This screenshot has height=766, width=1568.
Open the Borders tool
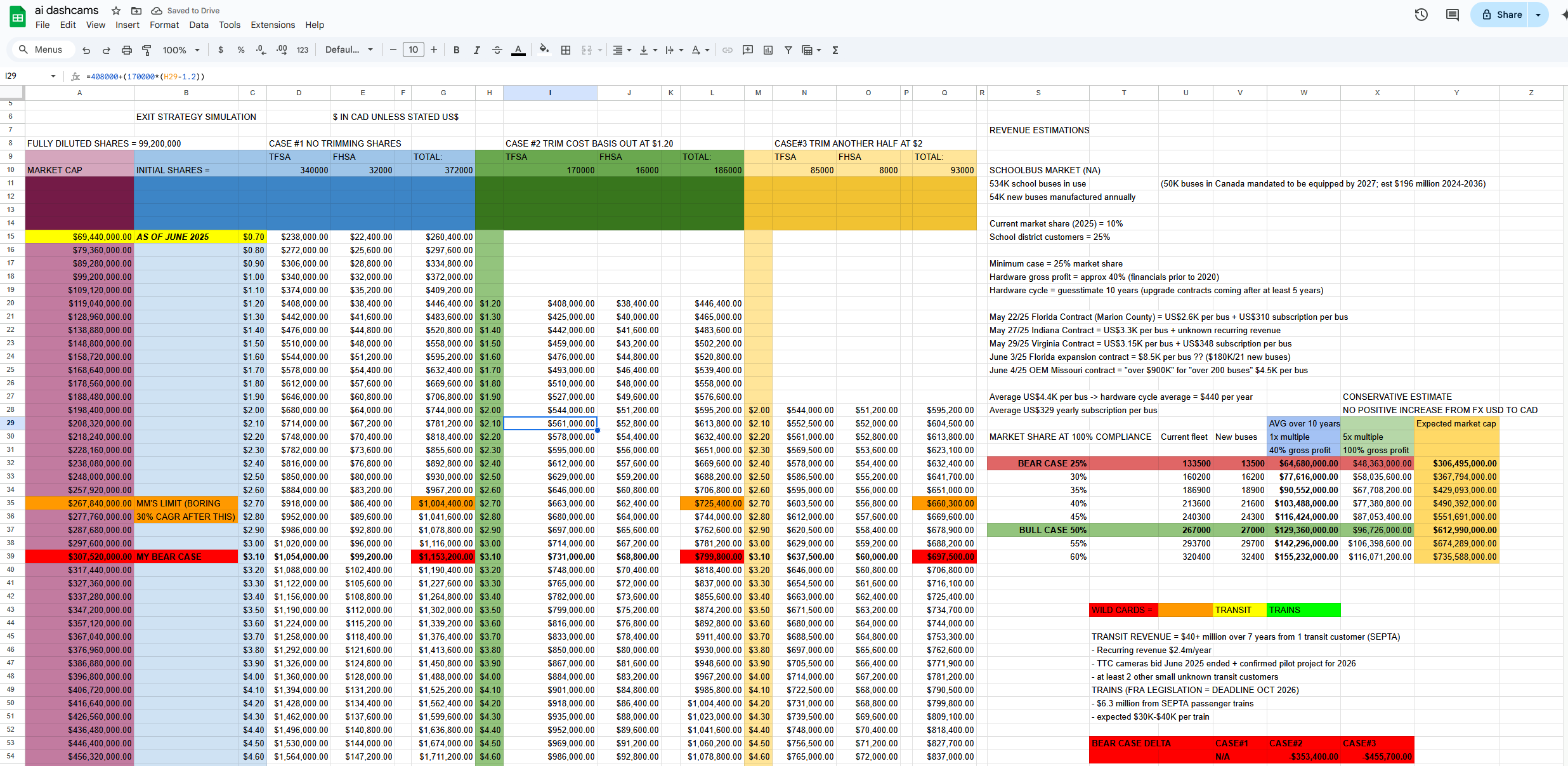pos(566,50)
